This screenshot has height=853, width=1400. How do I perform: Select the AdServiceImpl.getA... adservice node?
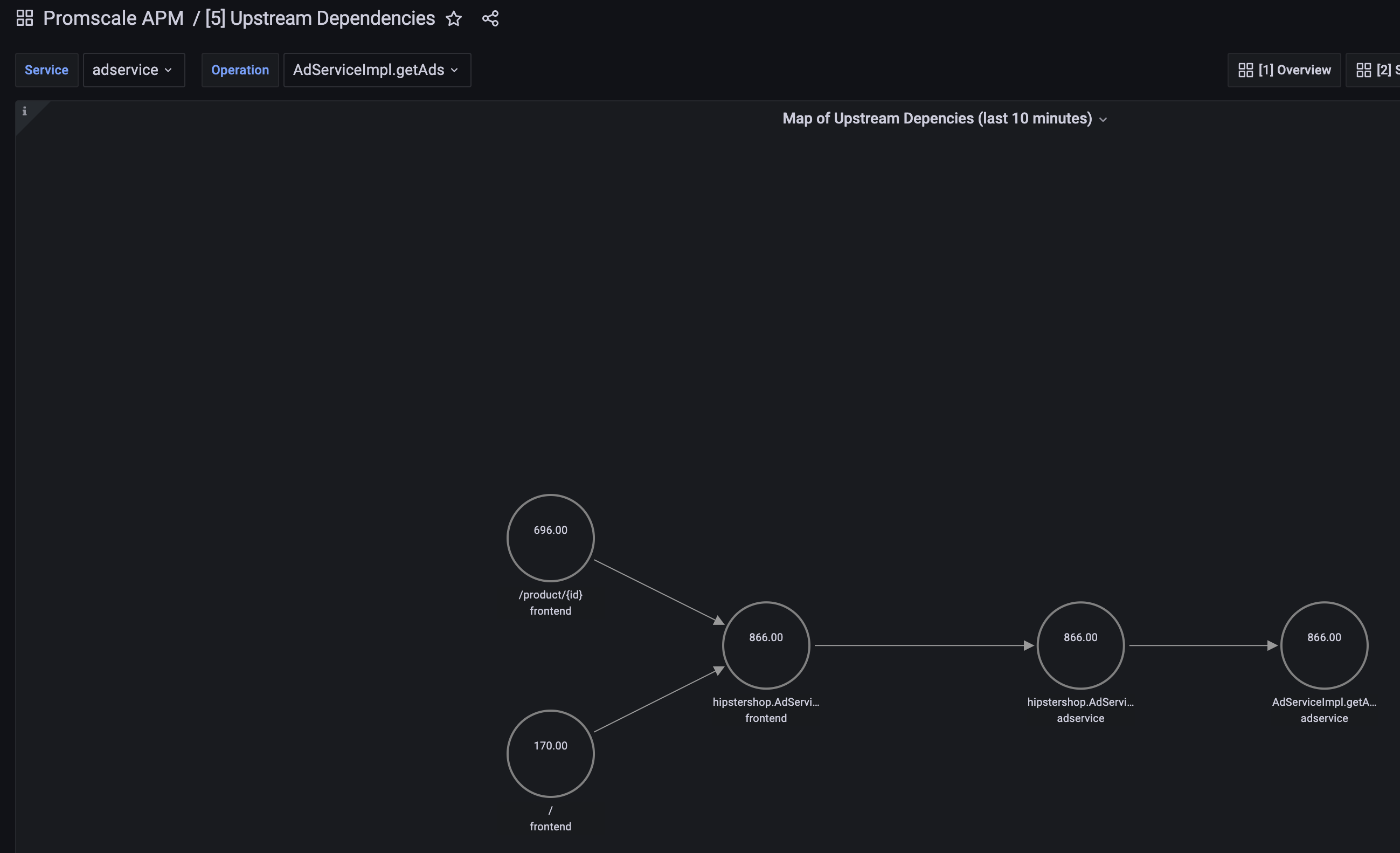click(1324, 645)
